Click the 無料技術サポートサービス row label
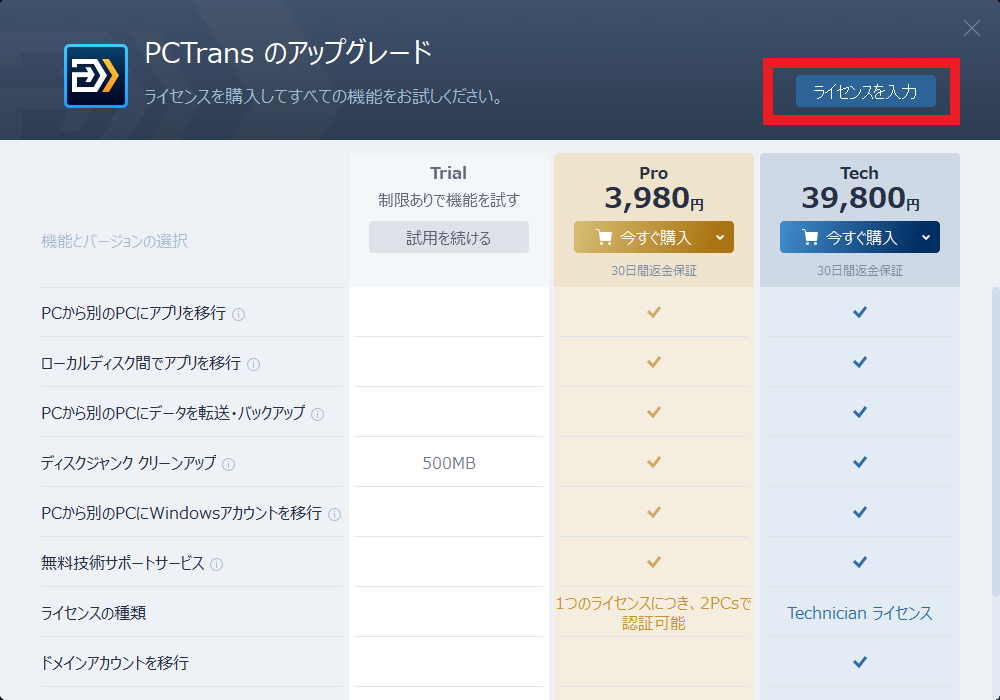 pos(122,563)
